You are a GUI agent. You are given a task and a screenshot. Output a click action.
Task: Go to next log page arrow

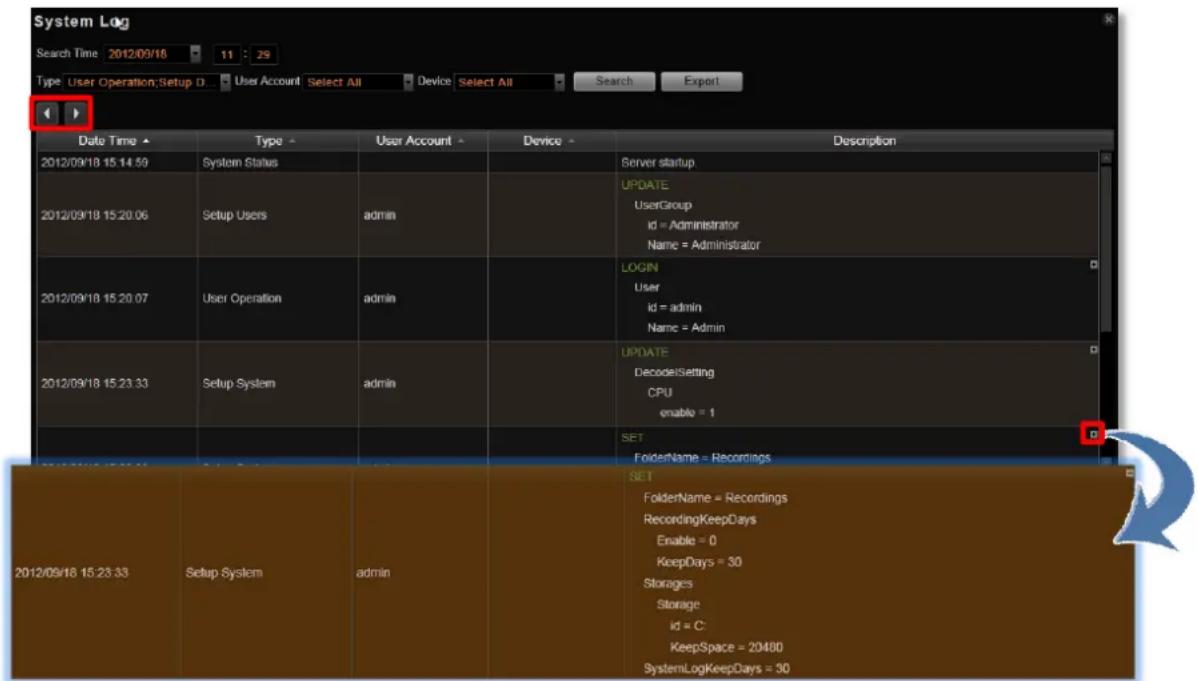76,113
